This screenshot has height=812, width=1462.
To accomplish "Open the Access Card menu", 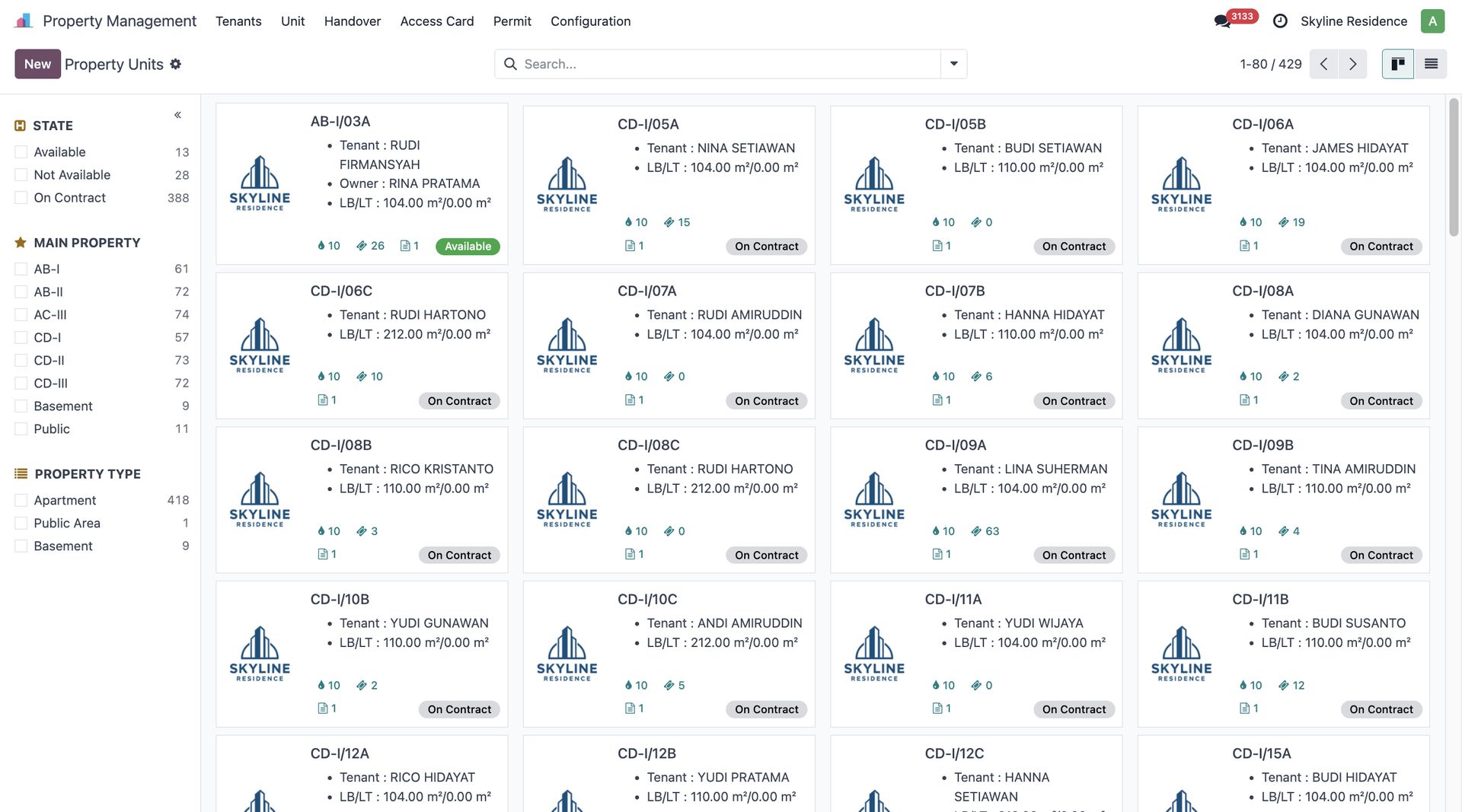I will [x=436, y=21].
